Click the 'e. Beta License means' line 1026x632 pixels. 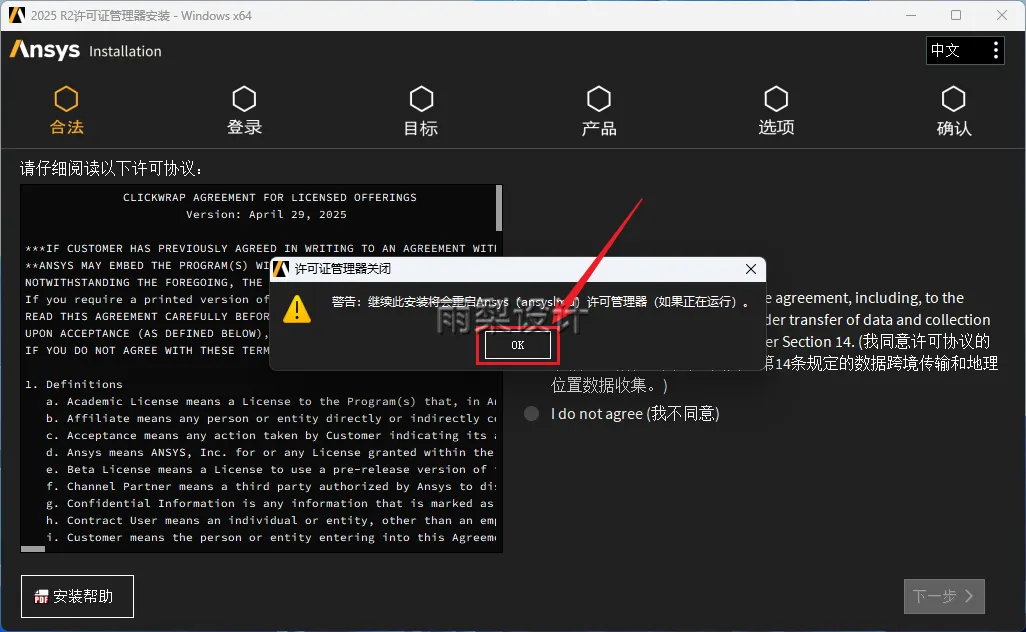[x=271, y=470]
